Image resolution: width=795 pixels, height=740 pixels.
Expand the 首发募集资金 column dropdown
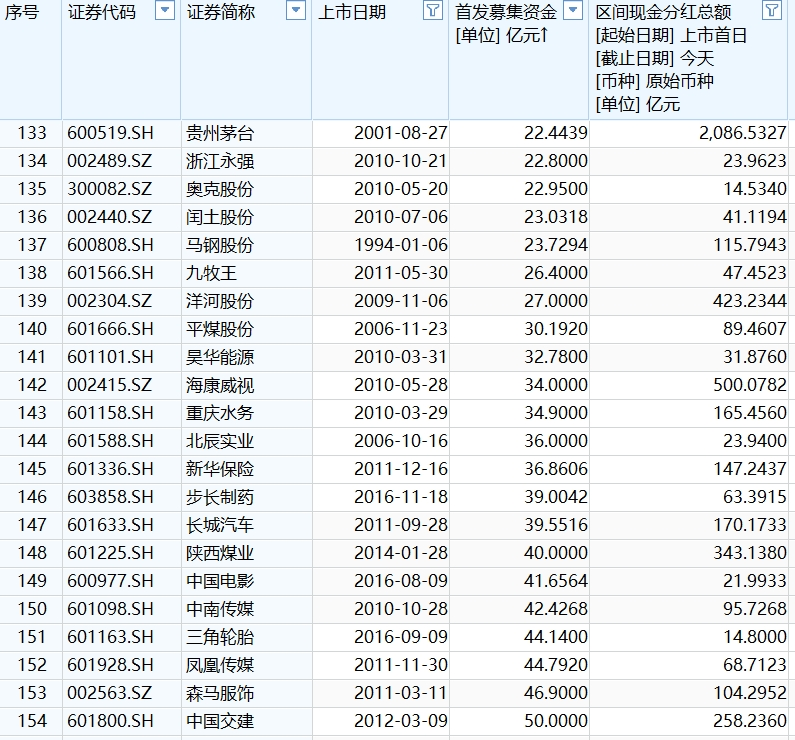point(573,12)
